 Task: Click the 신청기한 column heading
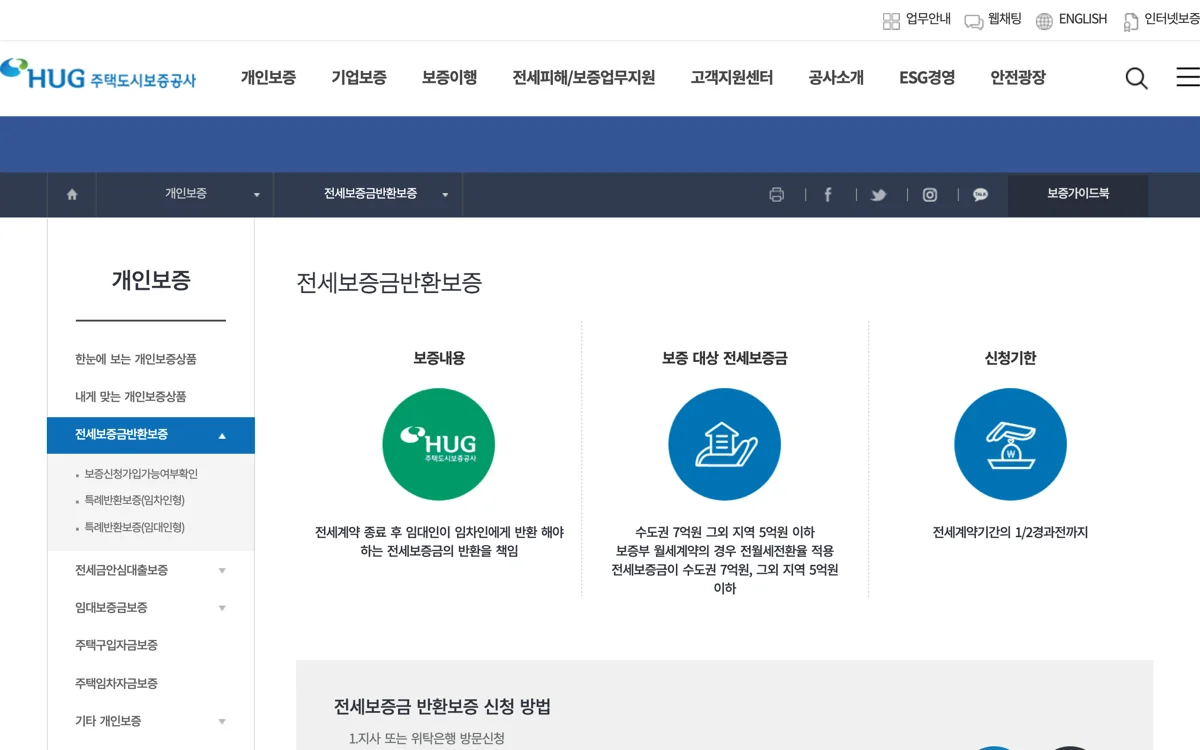(1010, 358)
